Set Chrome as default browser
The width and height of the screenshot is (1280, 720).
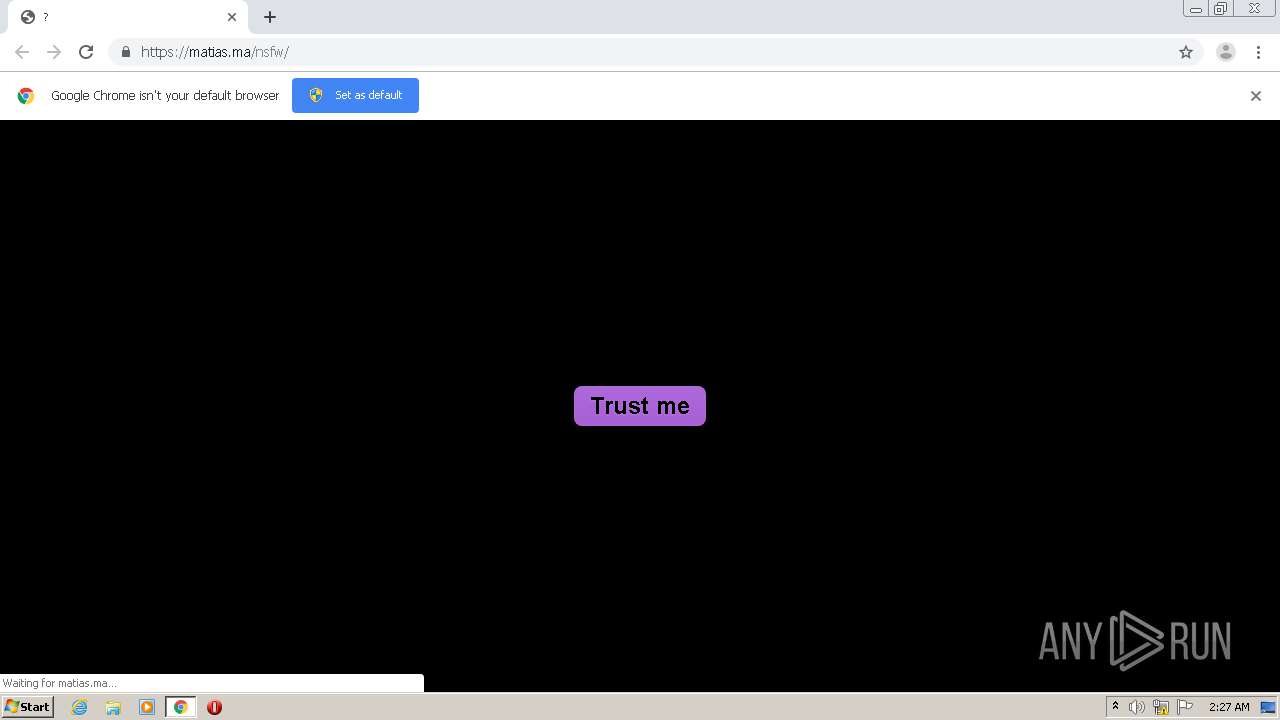355,95
